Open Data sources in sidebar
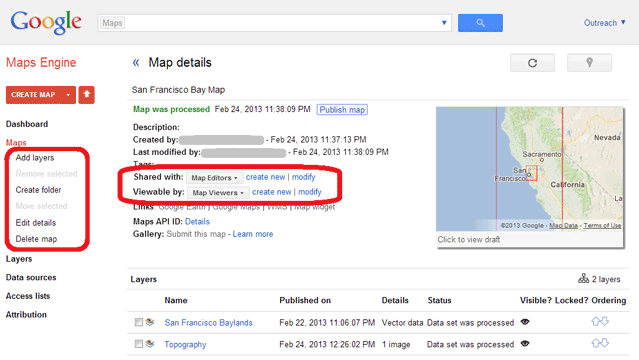This screenshot has height=360, width=639. coord(31,278)
